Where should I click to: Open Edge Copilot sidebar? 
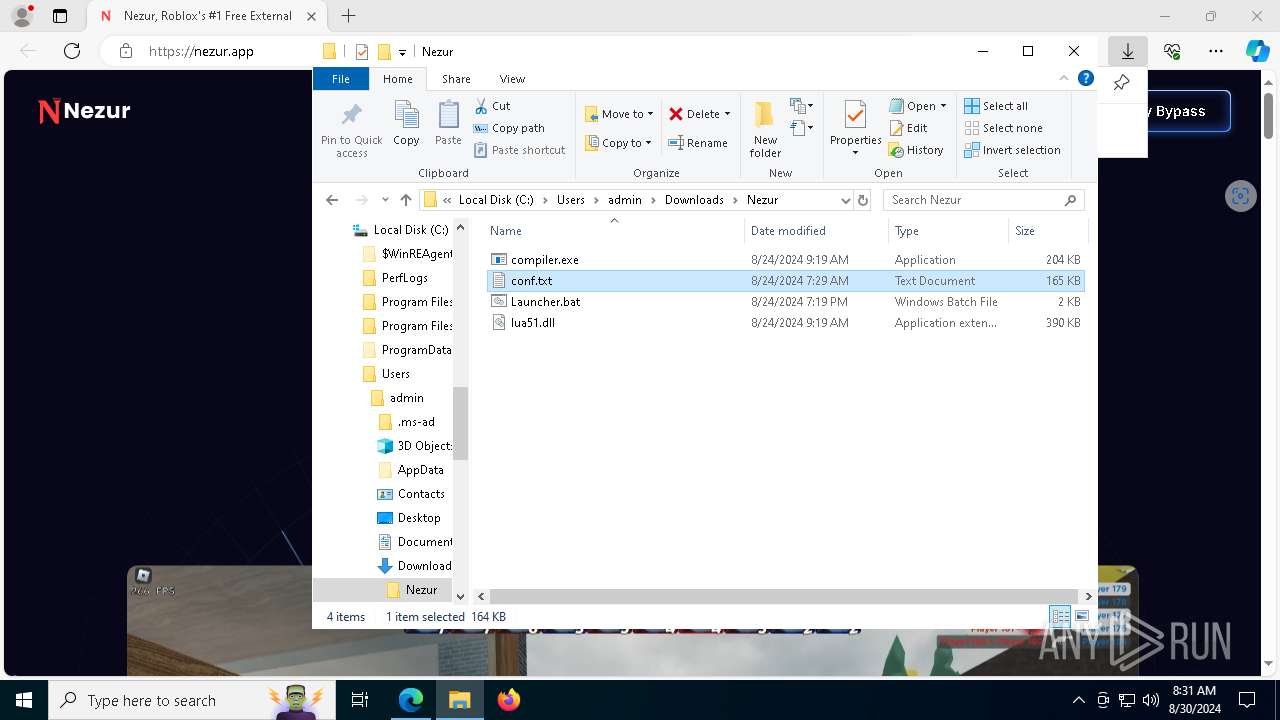point(1257,51)
